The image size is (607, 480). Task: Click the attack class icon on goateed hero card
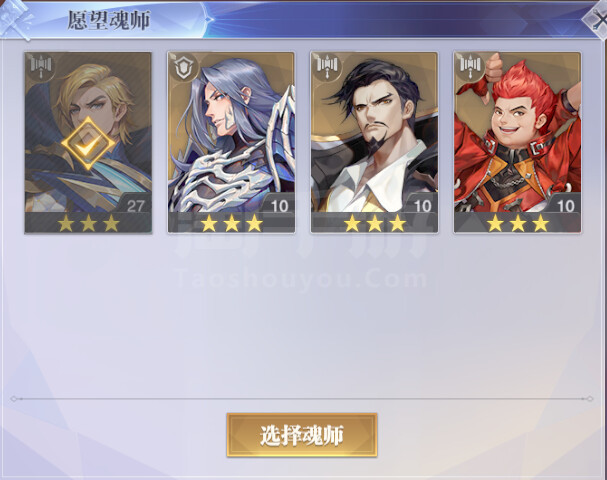pyautogui.click(x=327, y=67)
